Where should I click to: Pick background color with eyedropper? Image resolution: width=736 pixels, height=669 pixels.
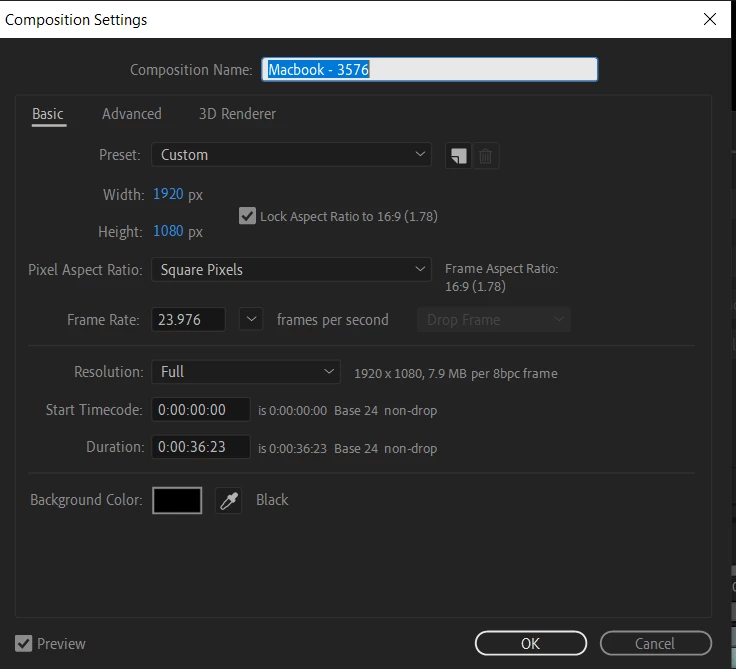(x=229, y=500)
